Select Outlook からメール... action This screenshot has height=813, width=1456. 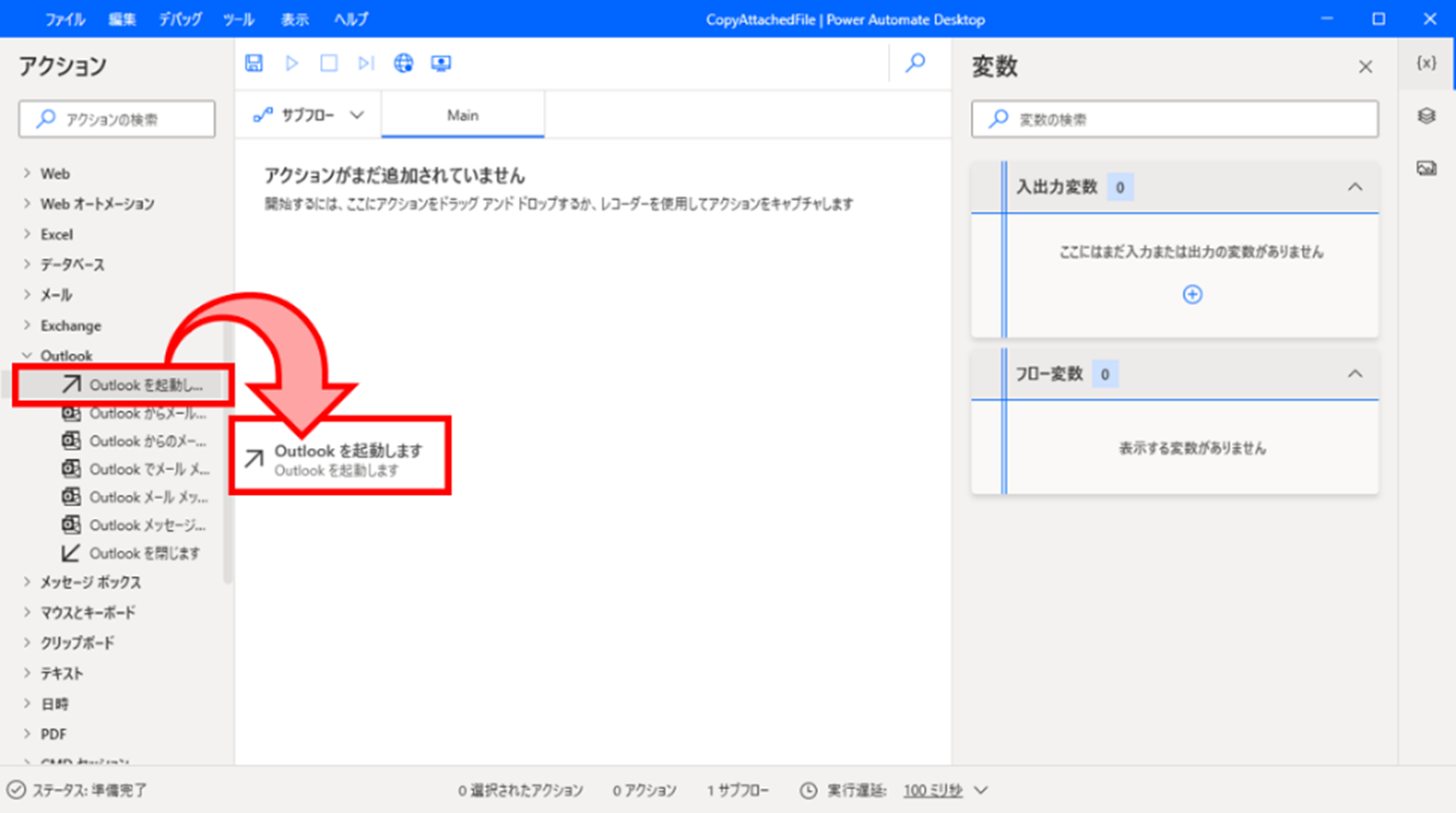point(135,413)
